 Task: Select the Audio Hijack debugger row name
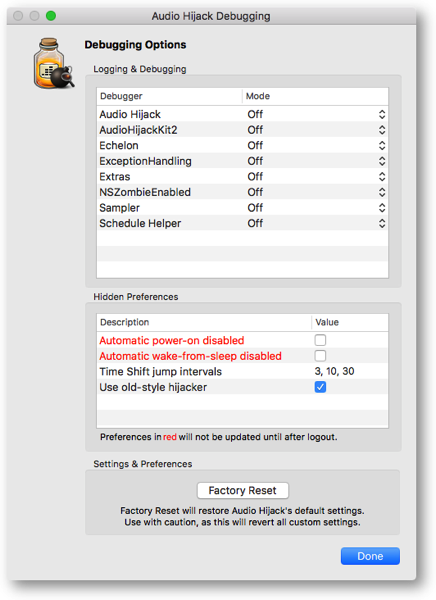130,114
